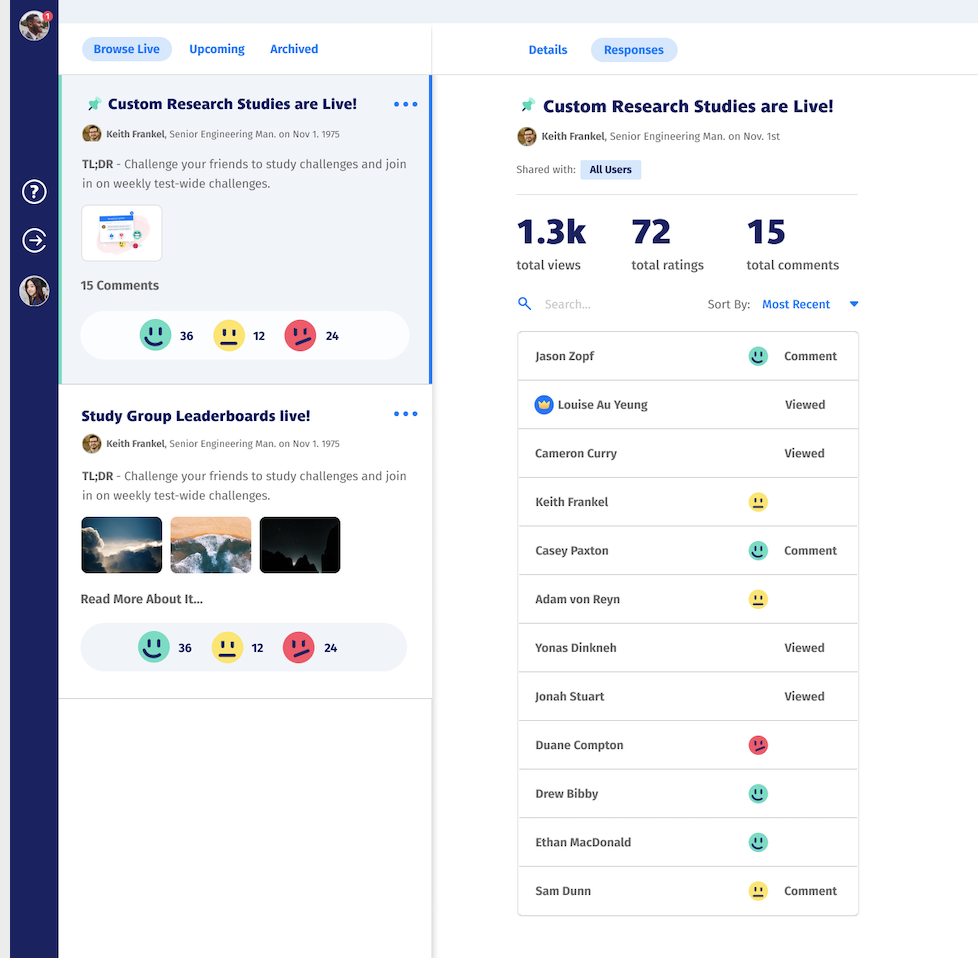Select Most Recent sort option text
The image size is (978, 958).
(796, 304)
